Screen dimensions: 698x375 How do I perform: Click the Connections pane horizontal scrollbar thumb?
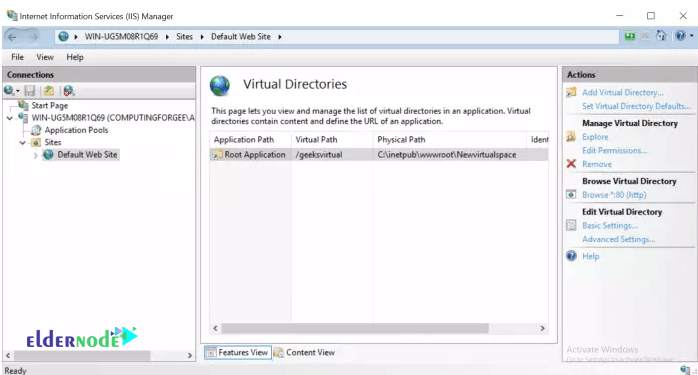click(82, 356)
